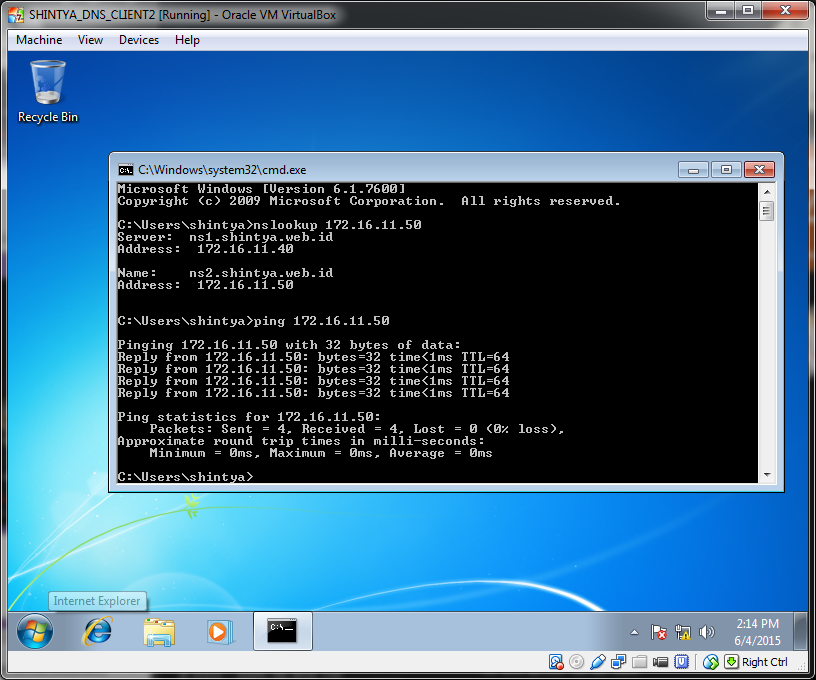Image resolution: width=816 pixels, height=680 pixels.
Task: Click 'Microsoft Windows [Version 6.1.7600]' line
Action: coord(261,189)
